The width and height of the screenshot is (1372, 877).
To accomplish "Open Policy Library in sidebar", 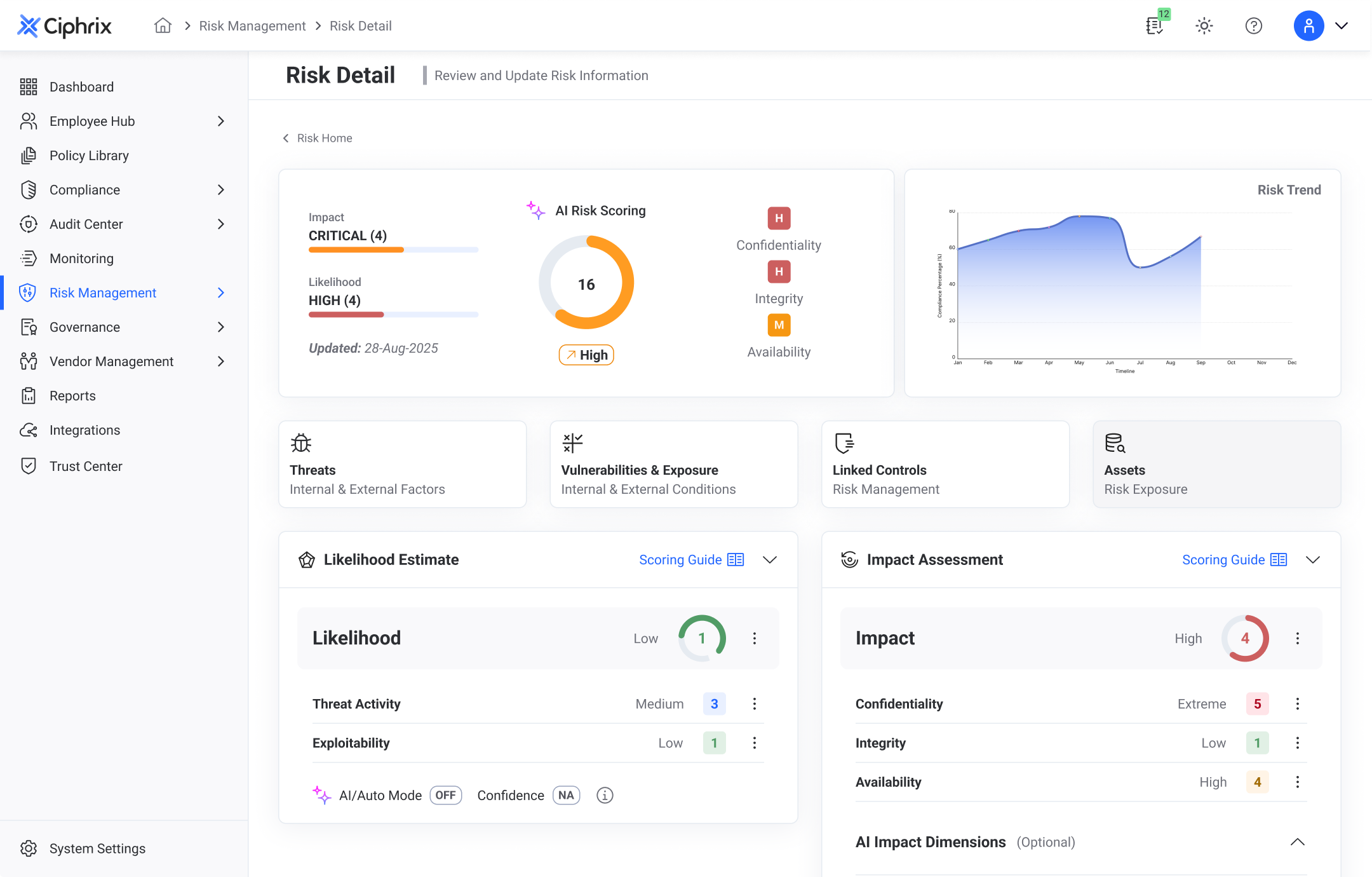I will point(89,155).
